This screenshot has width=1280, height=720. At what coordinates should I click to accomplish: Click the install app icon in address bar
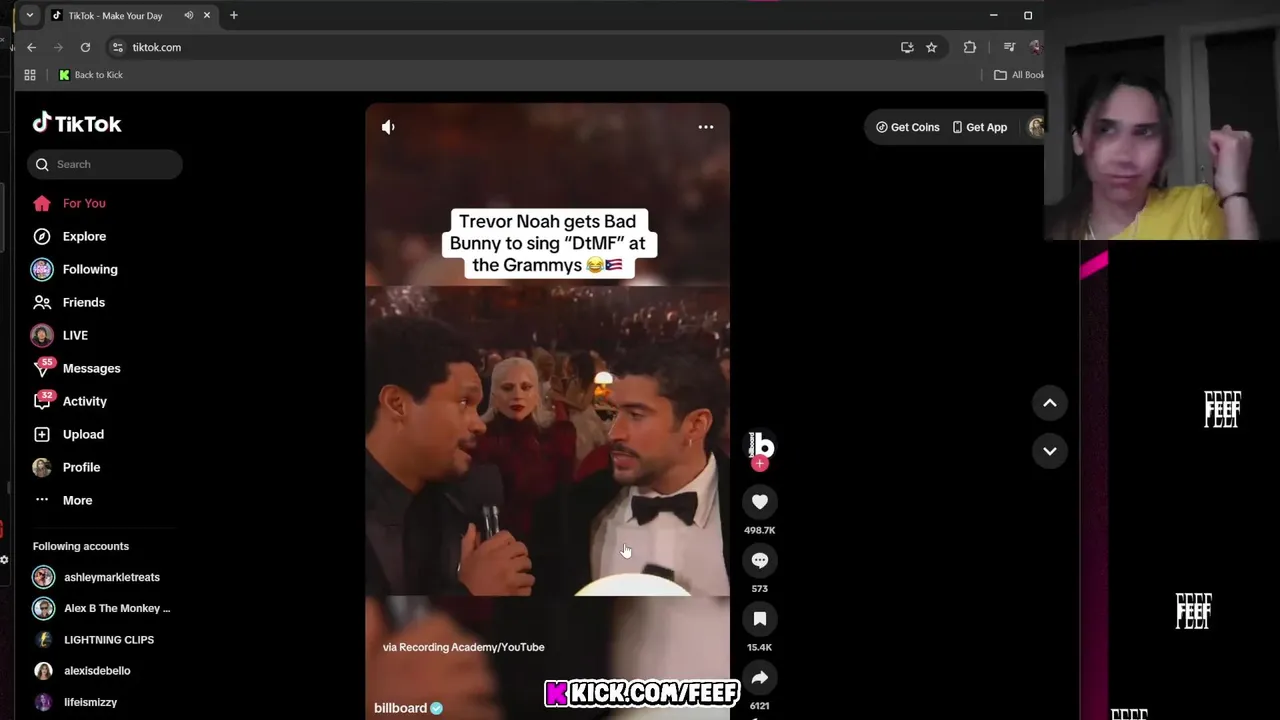[x=907, y=47]
